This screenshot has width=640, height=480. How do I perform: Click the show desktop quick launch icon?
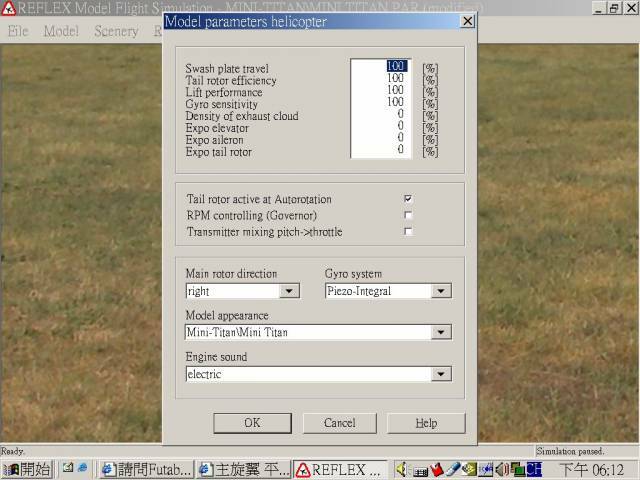click(67, 468)
